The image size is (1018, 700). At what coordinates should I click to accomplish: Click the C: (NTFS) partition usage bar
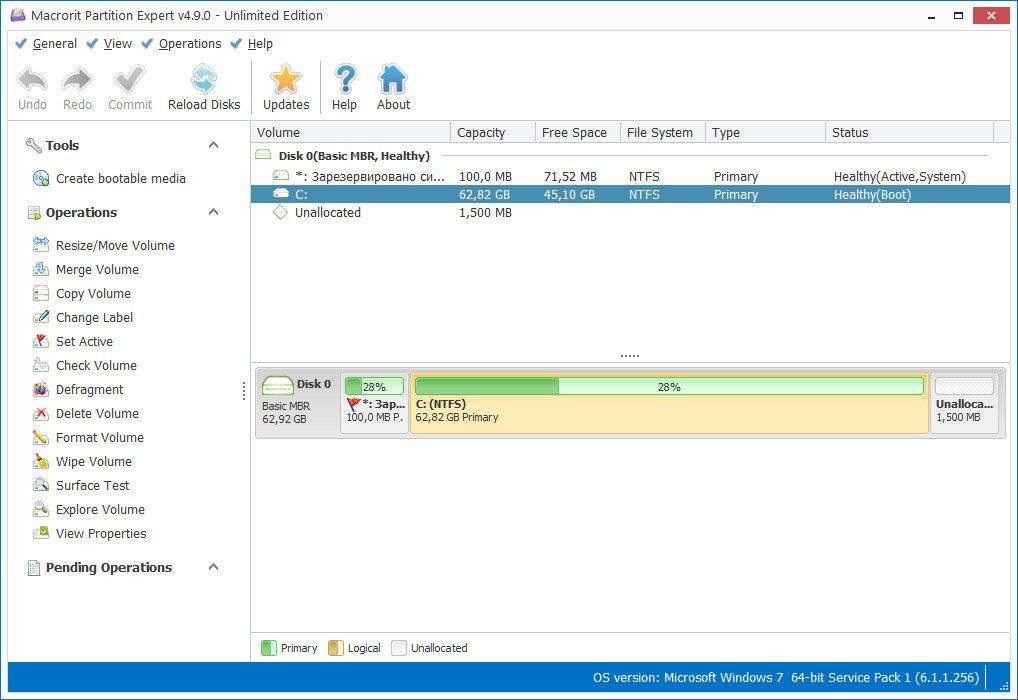coord(668,386)
